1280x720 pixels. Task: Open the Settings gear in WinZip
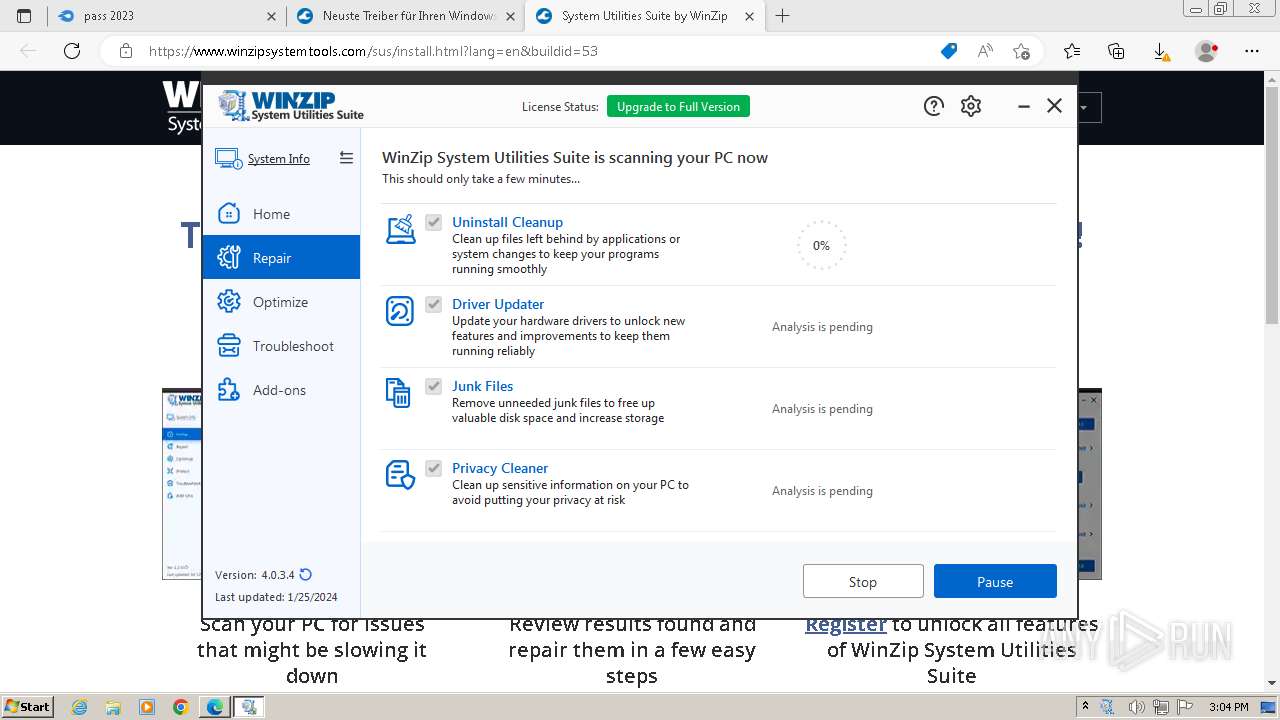pyautogui.click(x=971, y=106)
